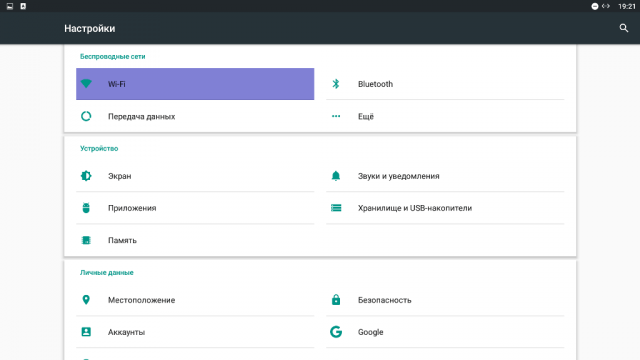Tap the three-dots icon beside Ещё

click(336, 116)
